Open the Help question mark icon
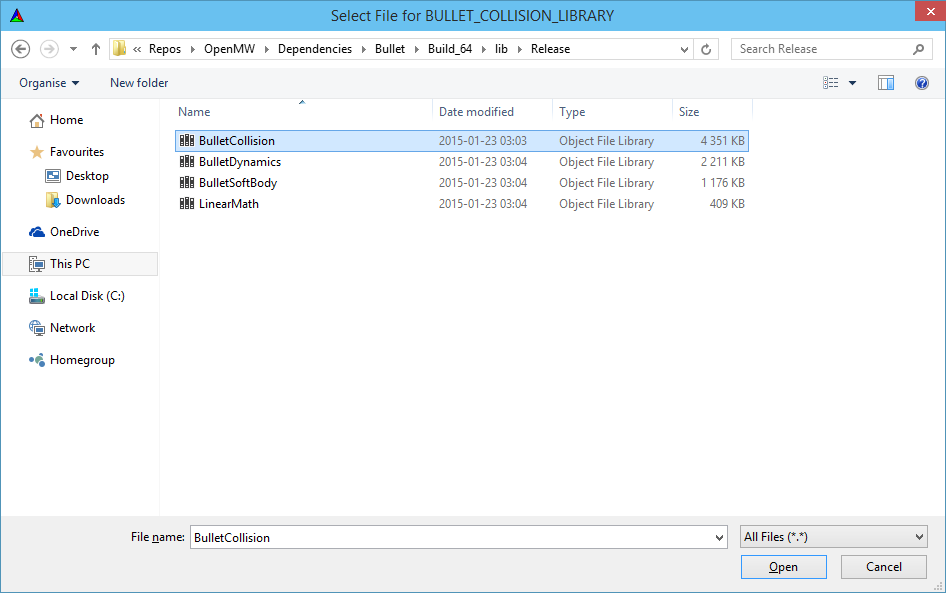946x593 pixels. coord(922,83)
